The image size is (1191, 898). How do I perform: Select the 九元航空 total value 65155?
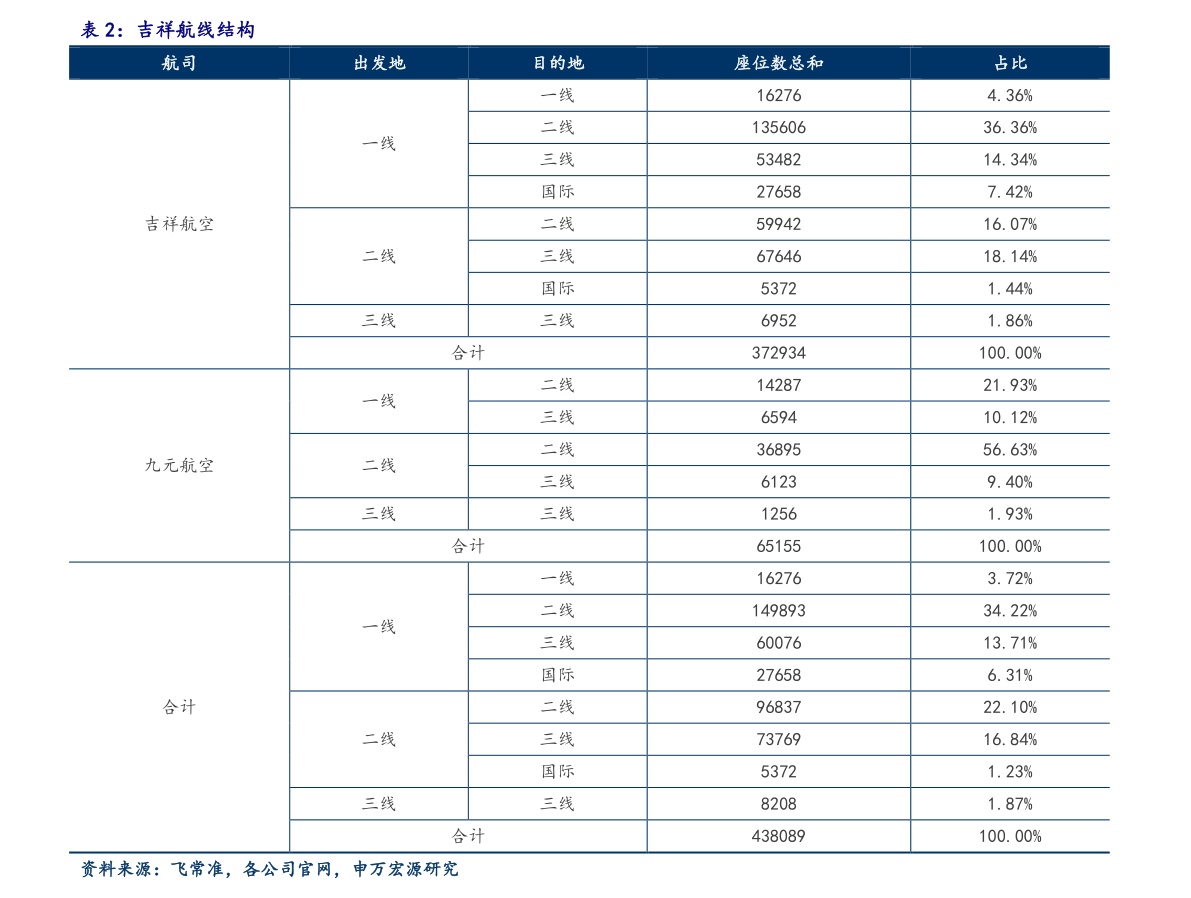point(778,546)
